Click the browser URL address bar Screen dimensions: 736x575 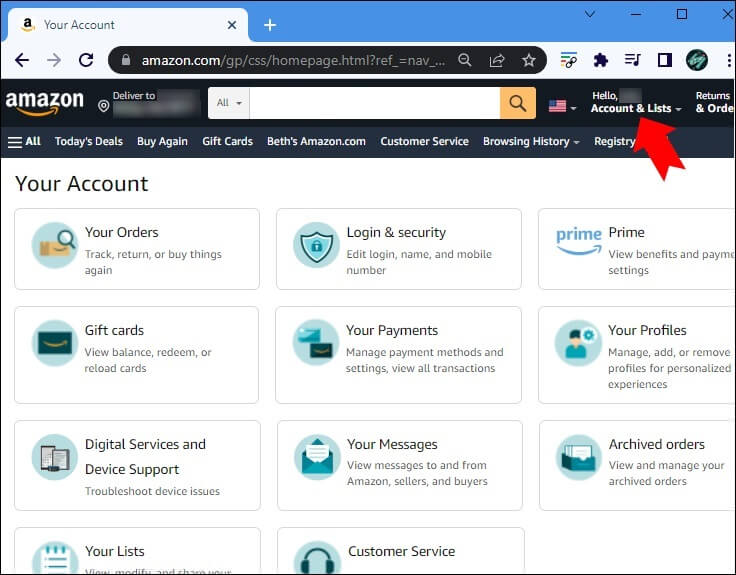292,60
